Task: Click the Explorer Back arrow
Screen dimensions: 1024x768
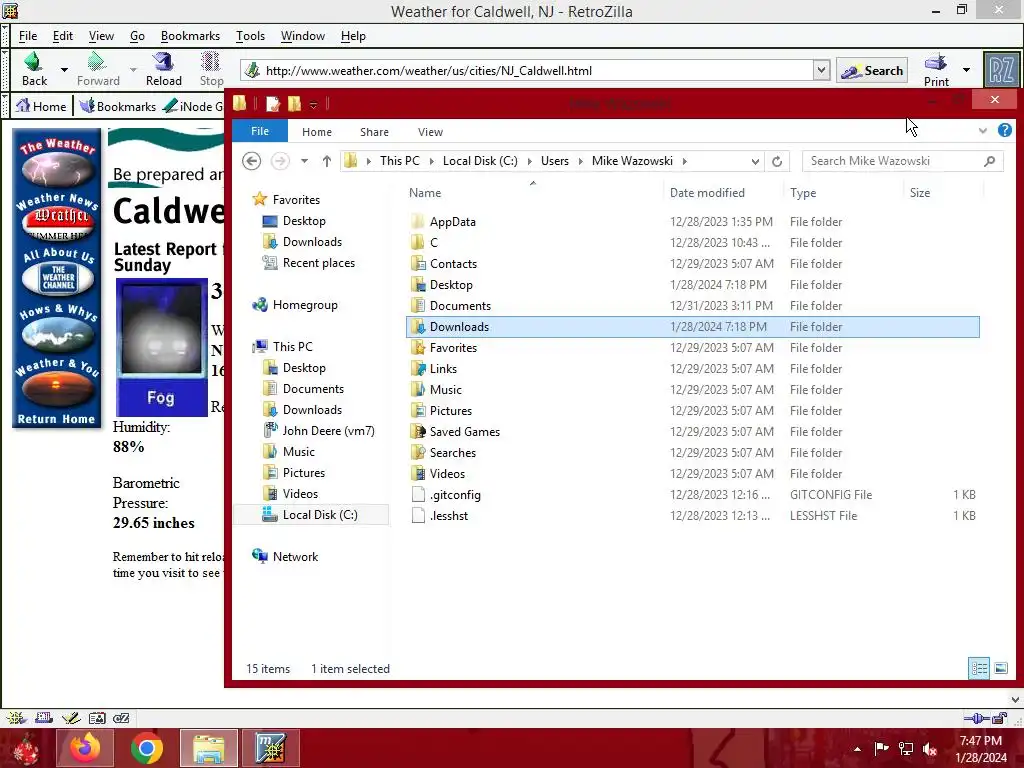Action: 251,161
